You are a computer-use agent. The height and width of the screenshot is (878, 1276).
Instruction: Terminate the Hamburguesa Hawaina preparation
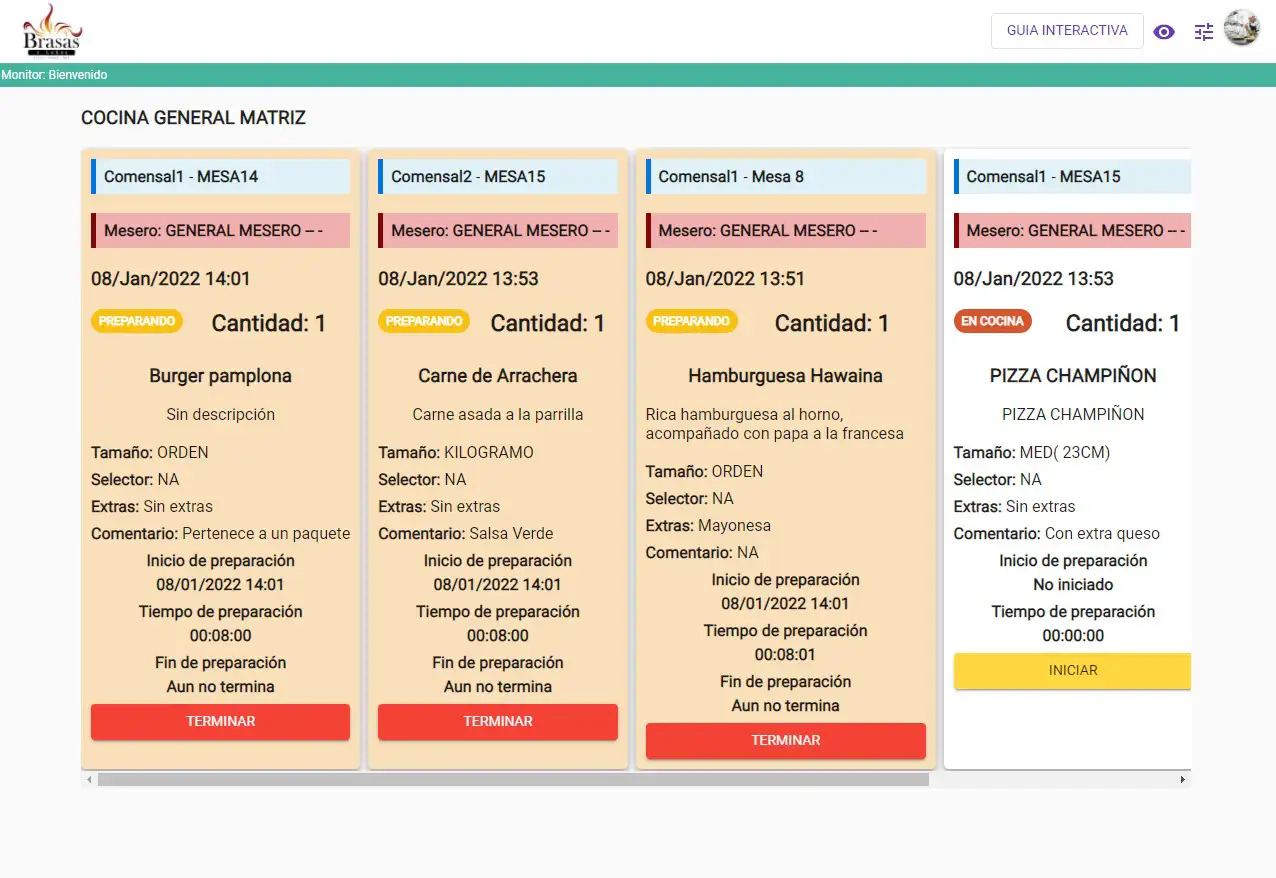click(x=785, y=741)
